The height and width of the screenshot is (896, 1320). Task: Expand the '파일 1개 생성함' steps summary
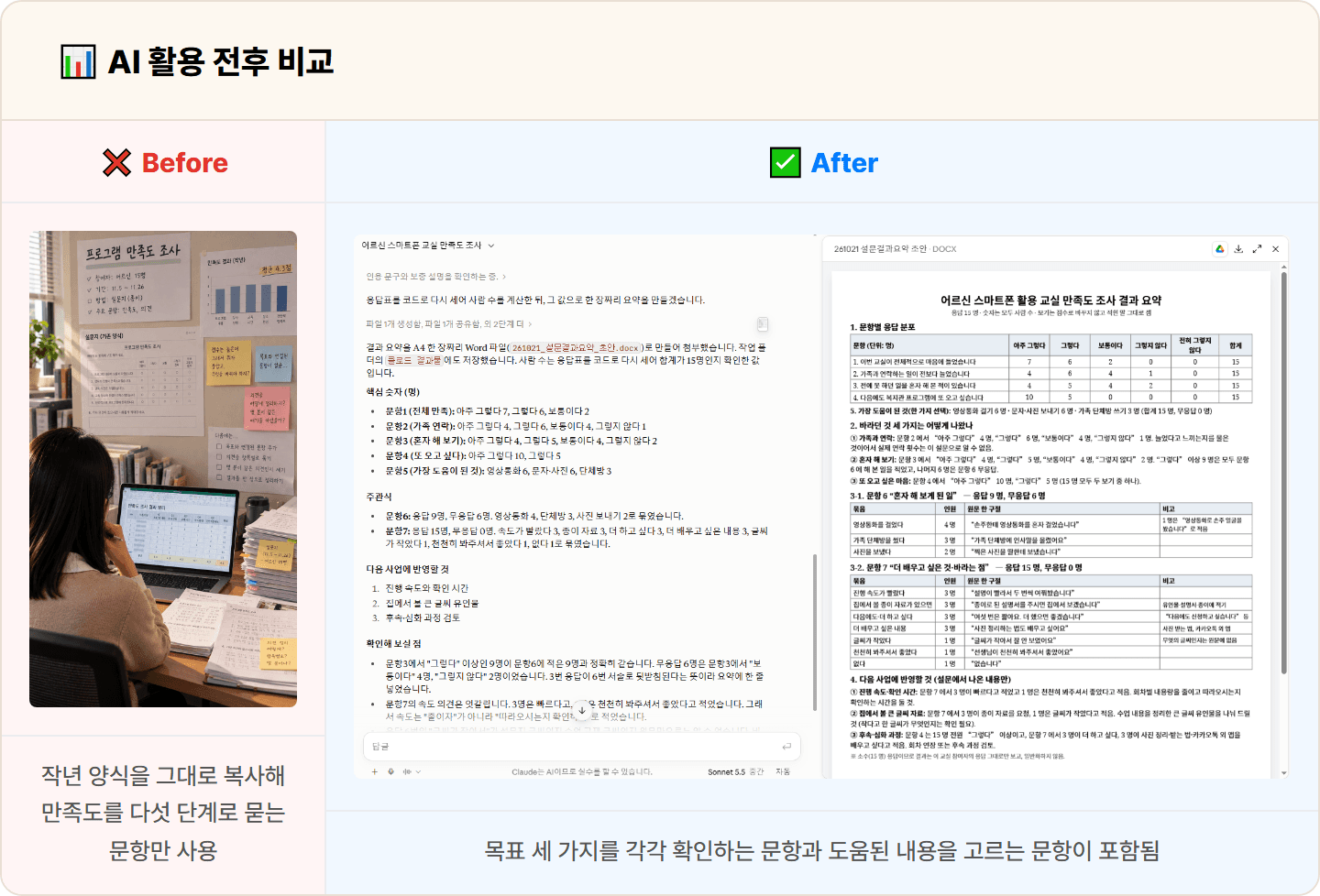click(x=449, y=324)
